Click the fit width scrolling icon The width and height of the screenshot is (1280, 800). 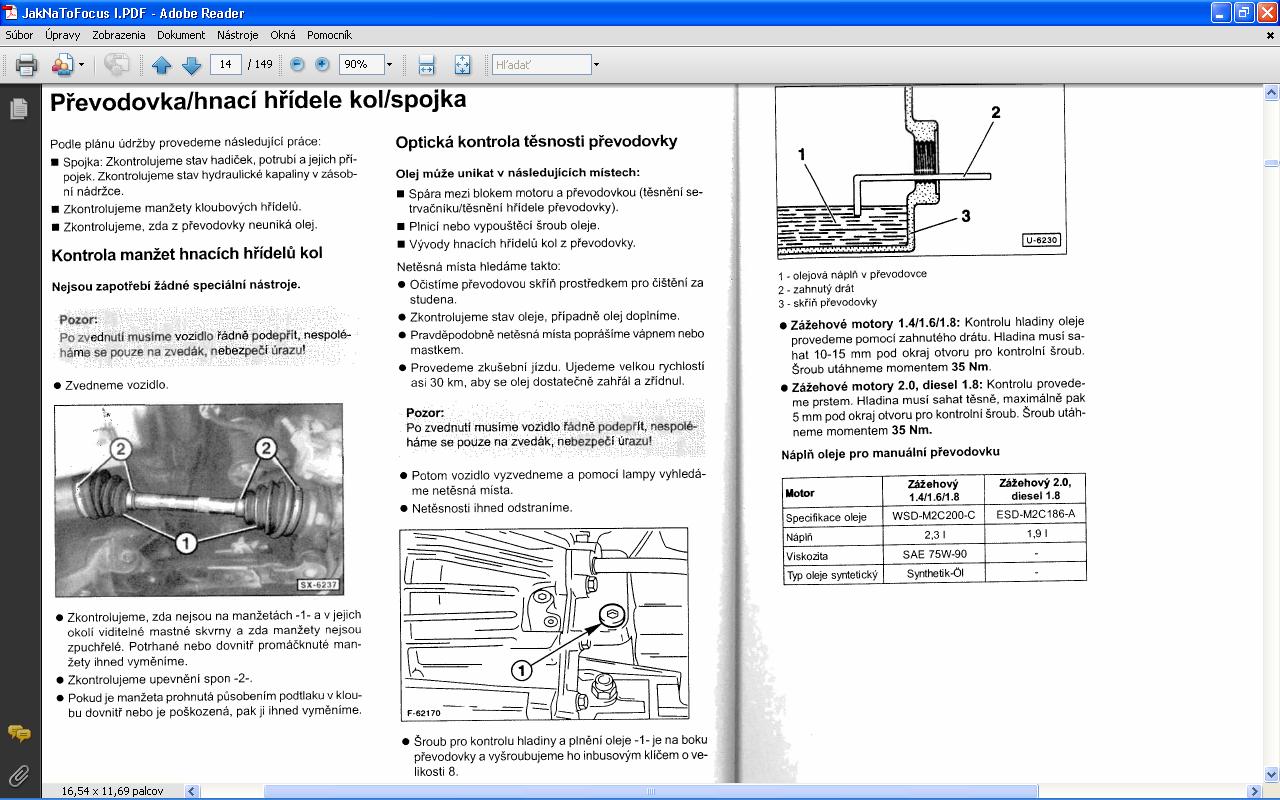426,65
